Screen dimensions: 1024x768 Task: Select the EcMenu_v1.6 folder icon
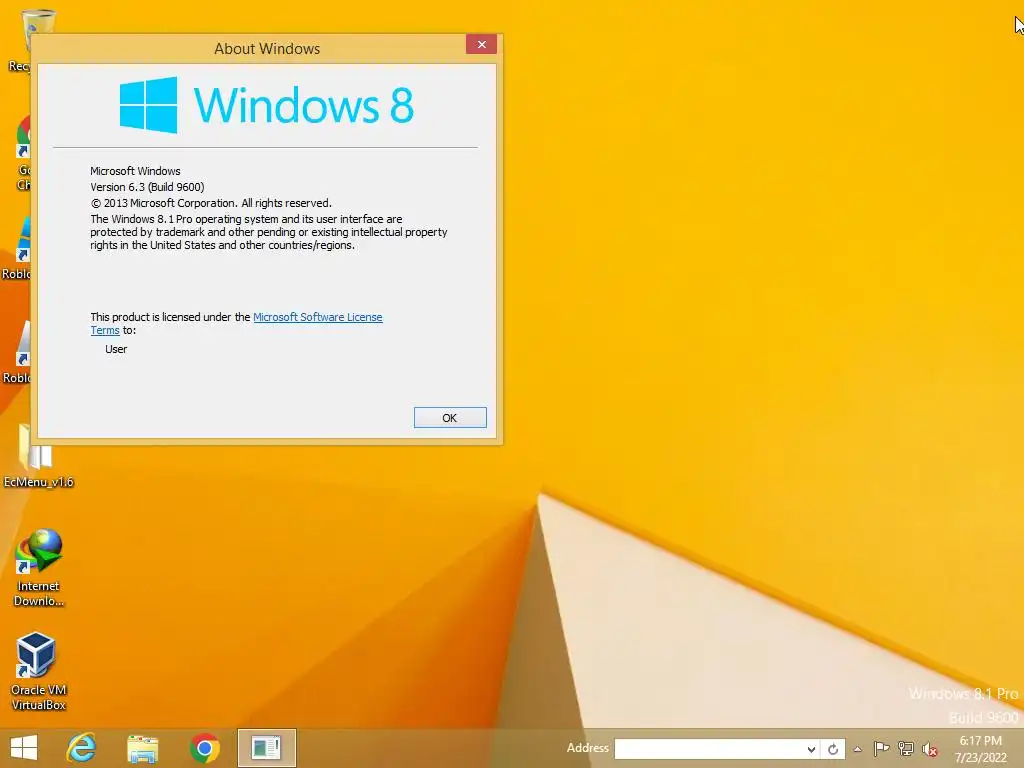click(38, 456)
